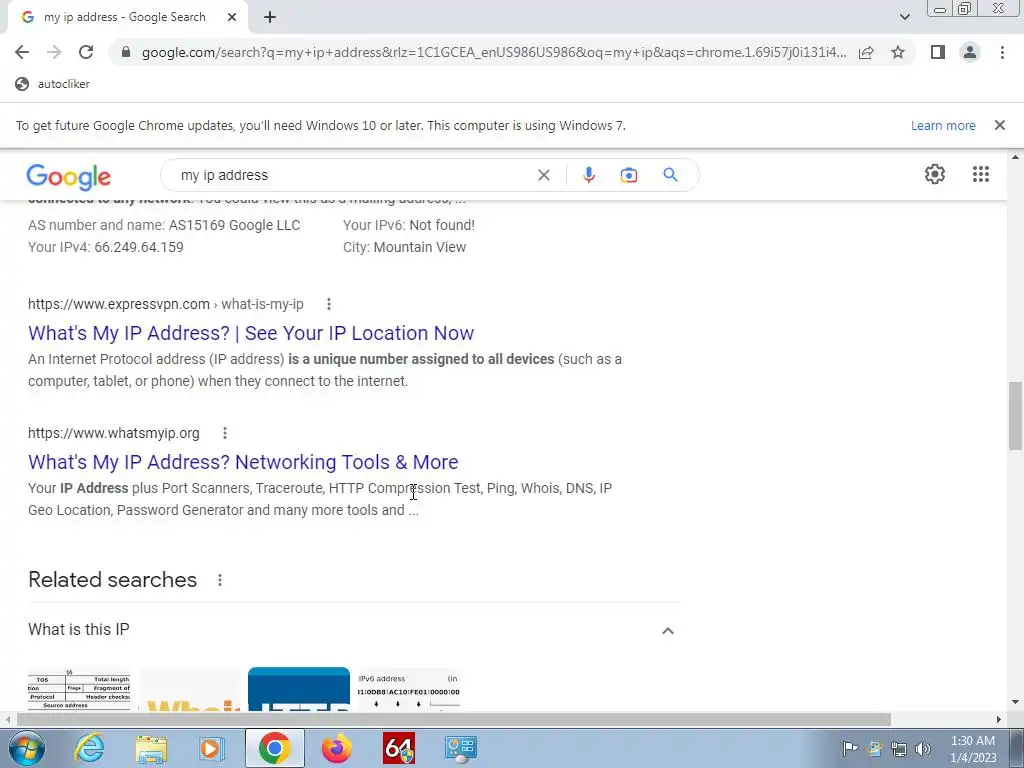Viewport: 1024px width, 768px height.
Task: Click the padlock site info icon
Action: tap(126, 52)
